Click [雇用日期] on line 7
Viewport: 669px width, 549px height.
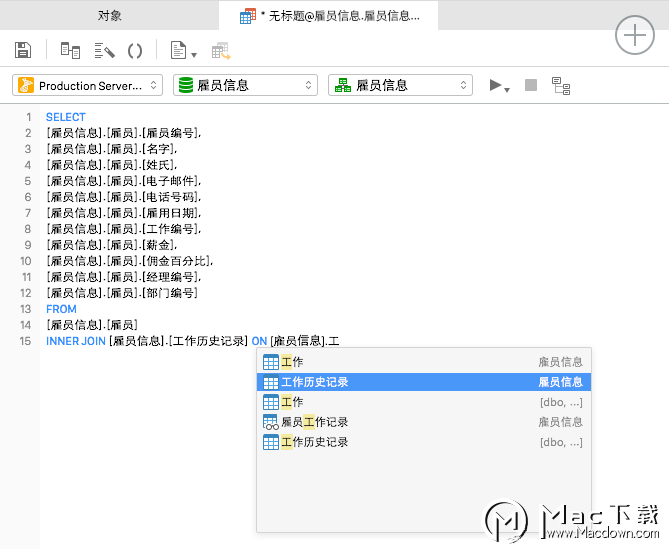click(171, 213)
